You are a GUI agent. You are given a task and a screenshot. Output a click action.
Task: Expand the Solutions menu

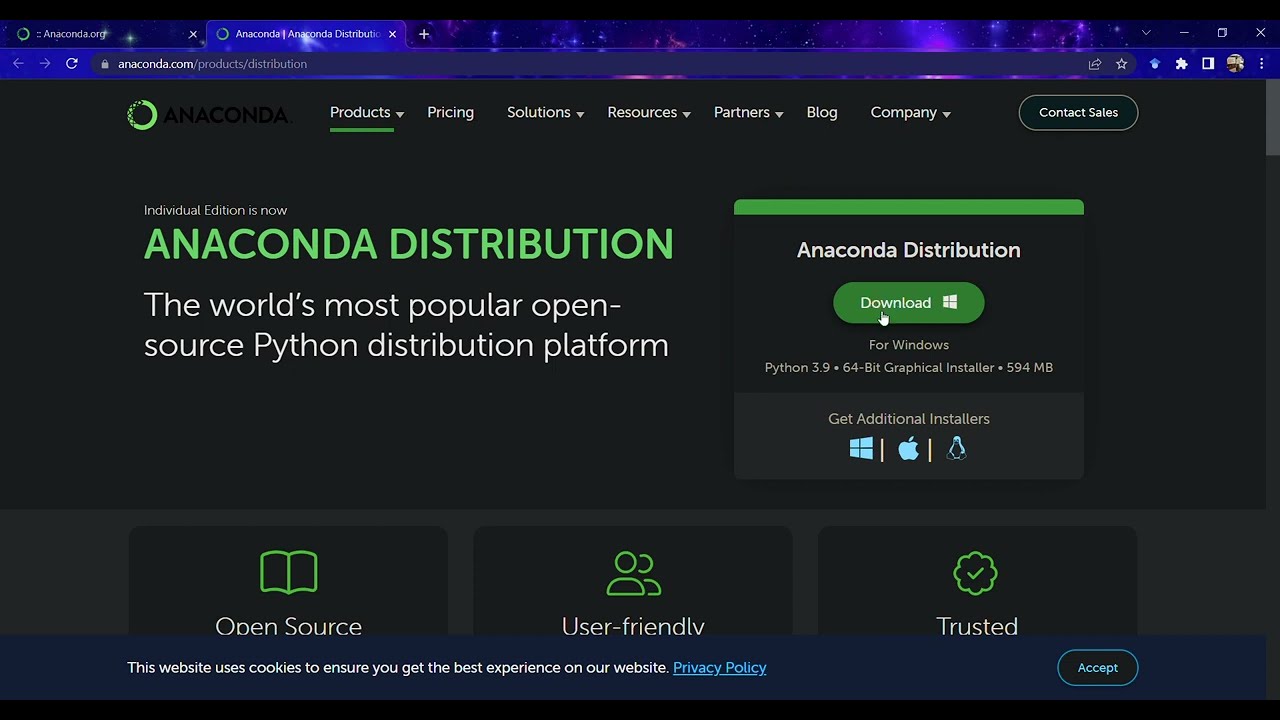[546, 113]
